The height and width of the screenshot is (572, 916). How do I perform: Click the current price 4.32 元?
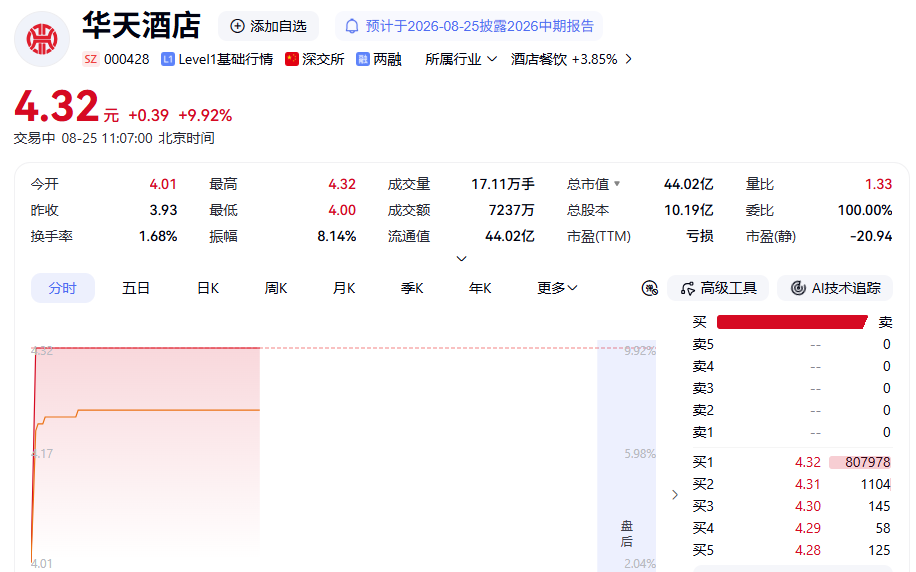click(x=67, y=108)
